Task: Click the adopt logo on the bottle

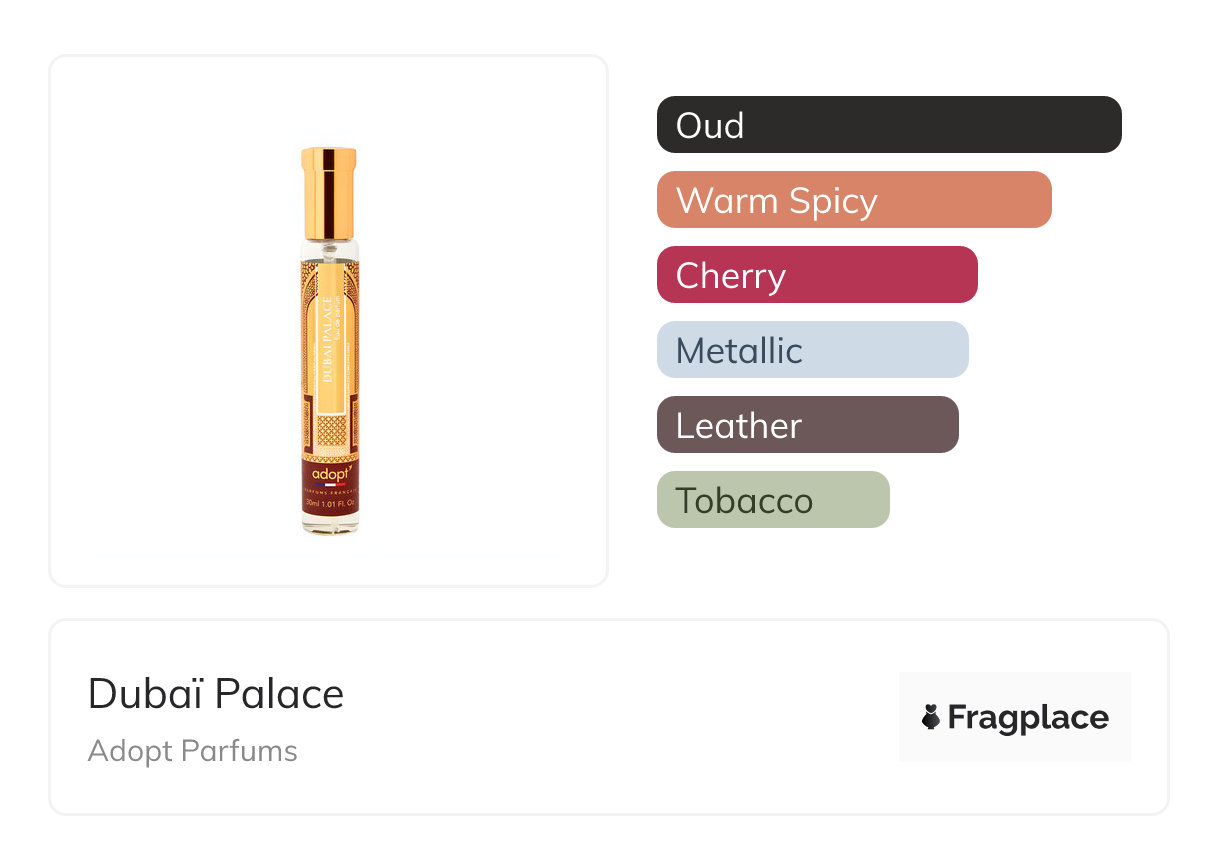Action: 329,471
